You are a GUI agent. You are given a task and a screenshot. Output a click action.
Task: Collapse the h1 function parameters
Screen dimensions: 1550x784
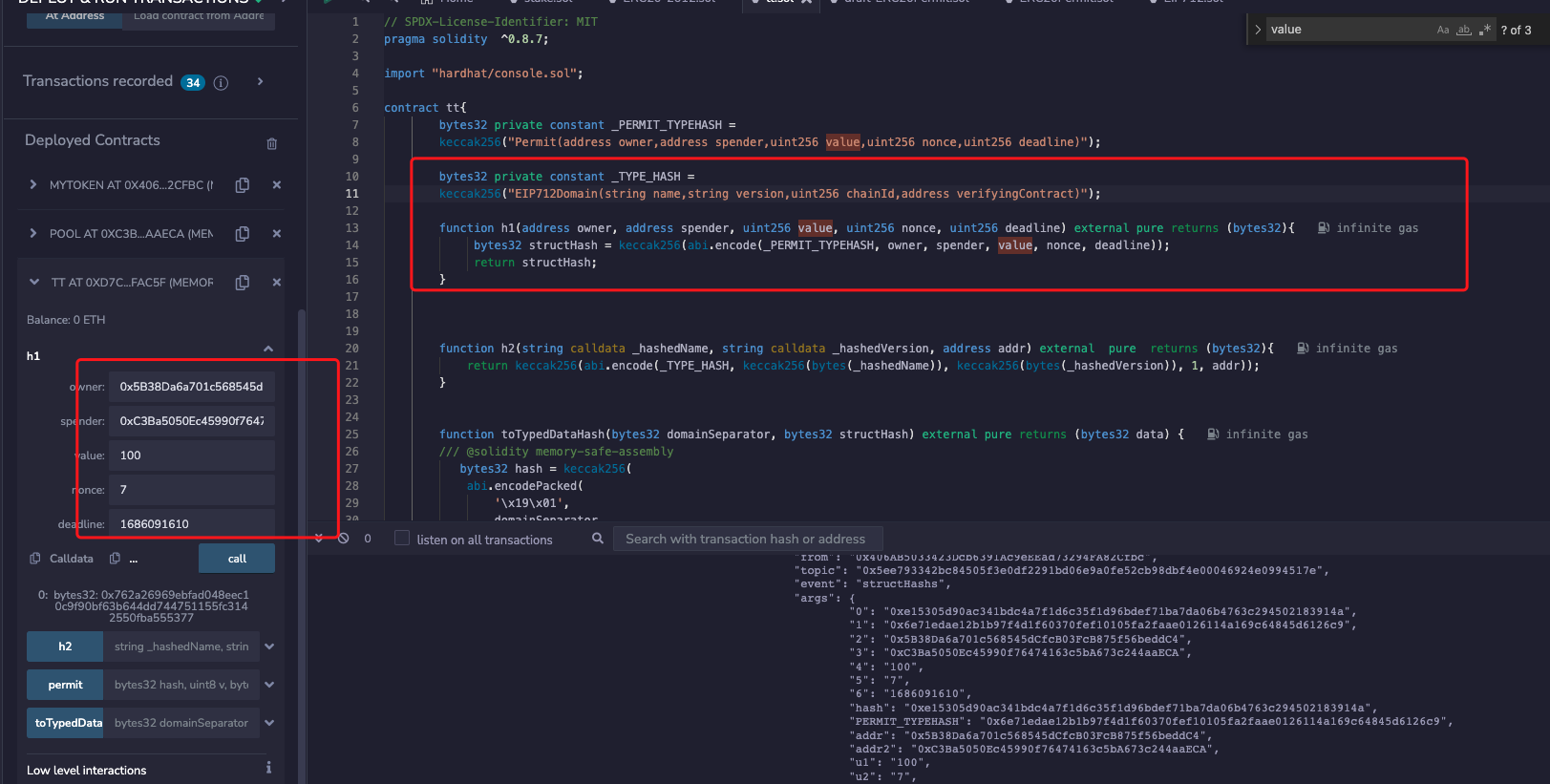(268, 350)
